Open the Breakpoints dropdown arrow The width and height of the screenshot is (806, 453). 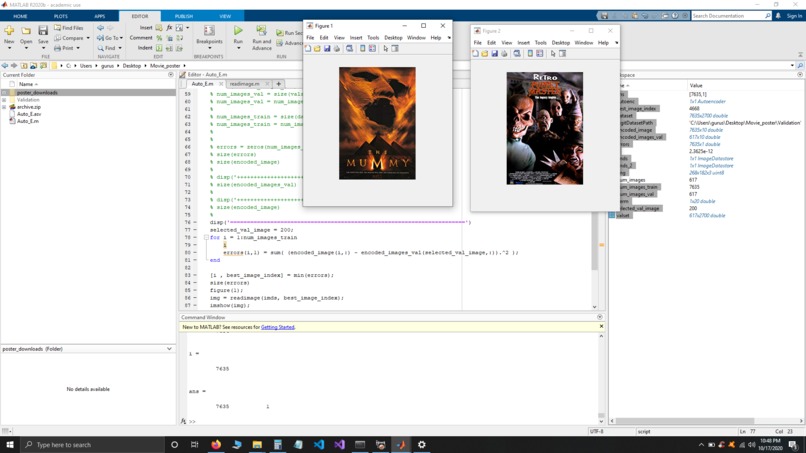pyautogui.click(x=209, y=48)
